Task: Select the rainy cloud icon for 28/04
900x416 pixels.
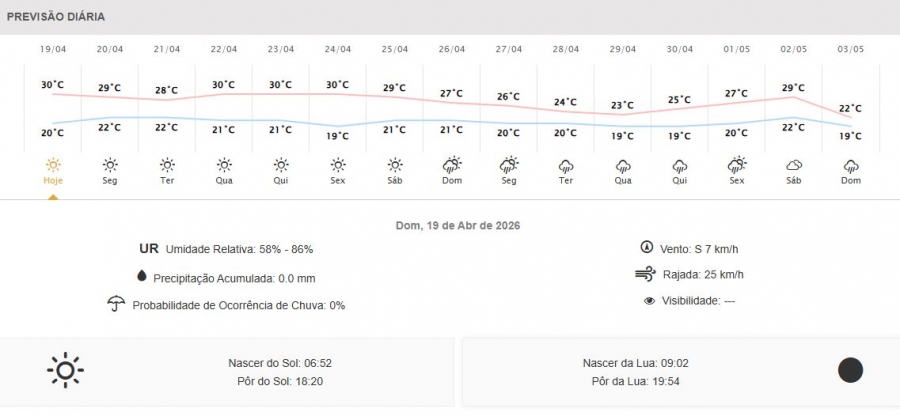Action: (x=566, y=165)
